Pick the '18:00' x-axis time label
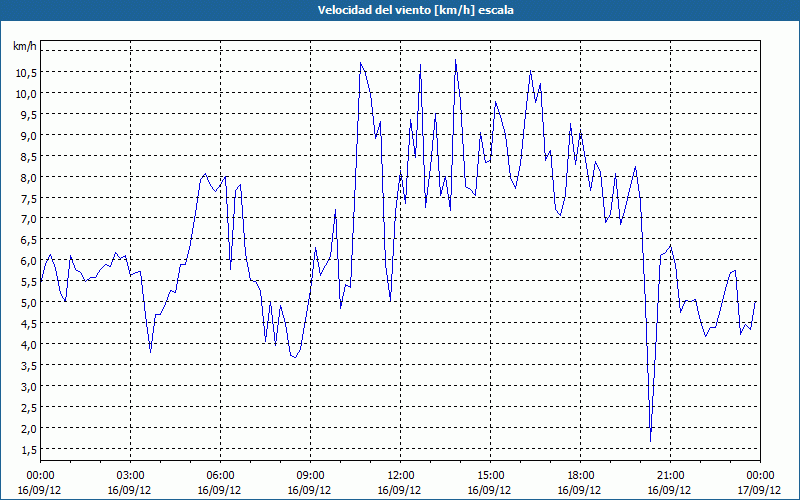The image size is (800, 500). click(x=581, y=476)
